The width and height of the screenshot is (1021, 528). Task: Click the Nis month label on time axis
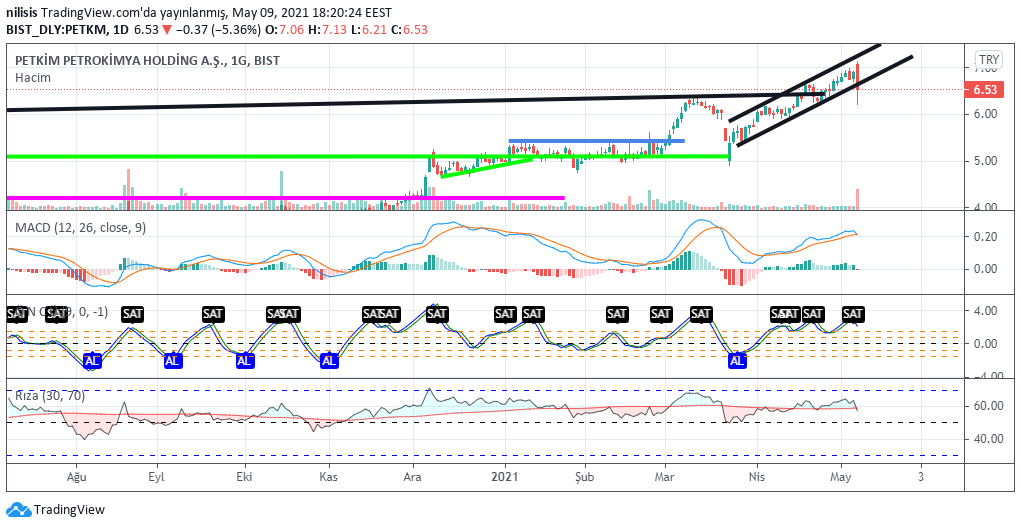pyautogui.click(x=756, y=476)
